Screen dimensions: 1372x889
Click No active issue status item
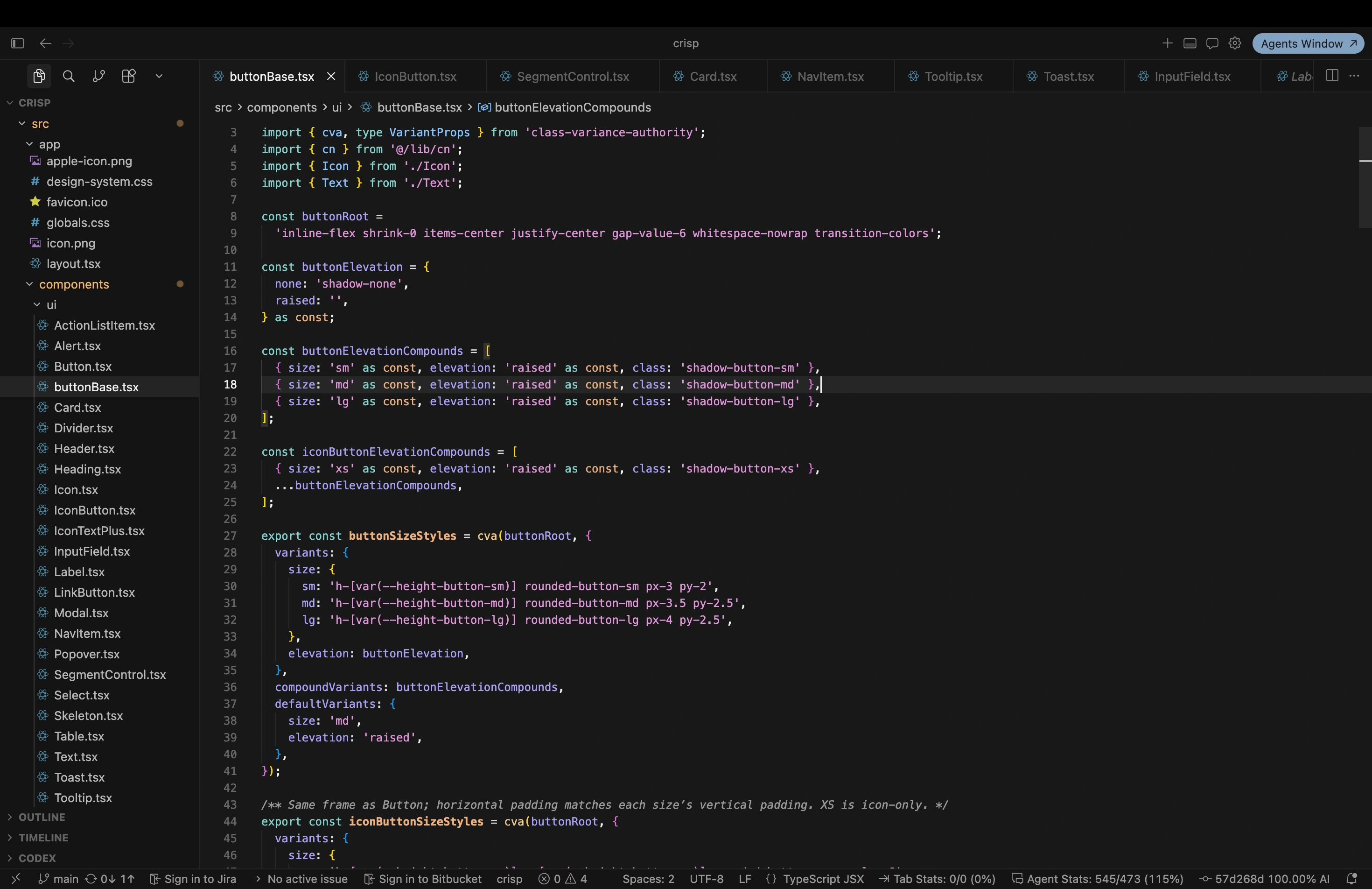301,879
